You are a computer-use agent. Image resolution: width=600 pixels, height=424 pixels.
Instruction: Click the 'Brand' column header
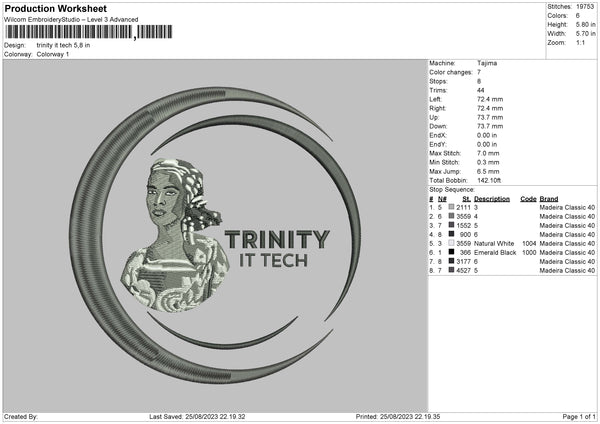coord(549,199)
